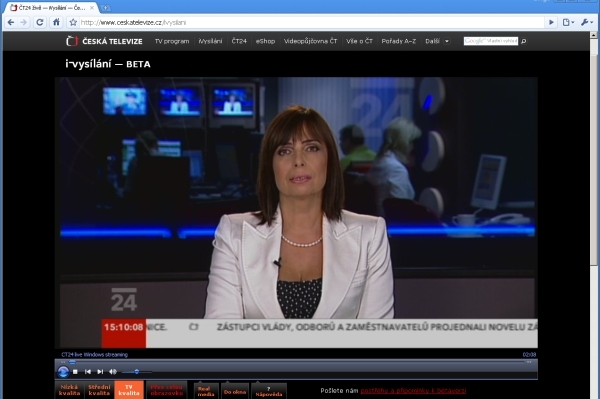Mute the player volume speaker icon

pyautogui.click(x=113, y=371)
